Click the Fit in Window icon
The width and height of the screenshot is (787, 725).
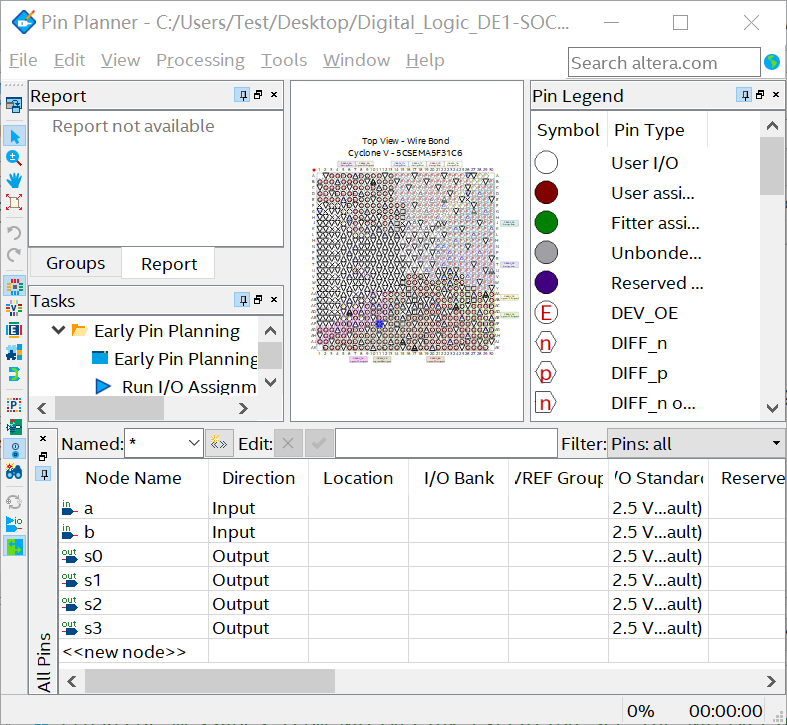click(x=14, y=202)
